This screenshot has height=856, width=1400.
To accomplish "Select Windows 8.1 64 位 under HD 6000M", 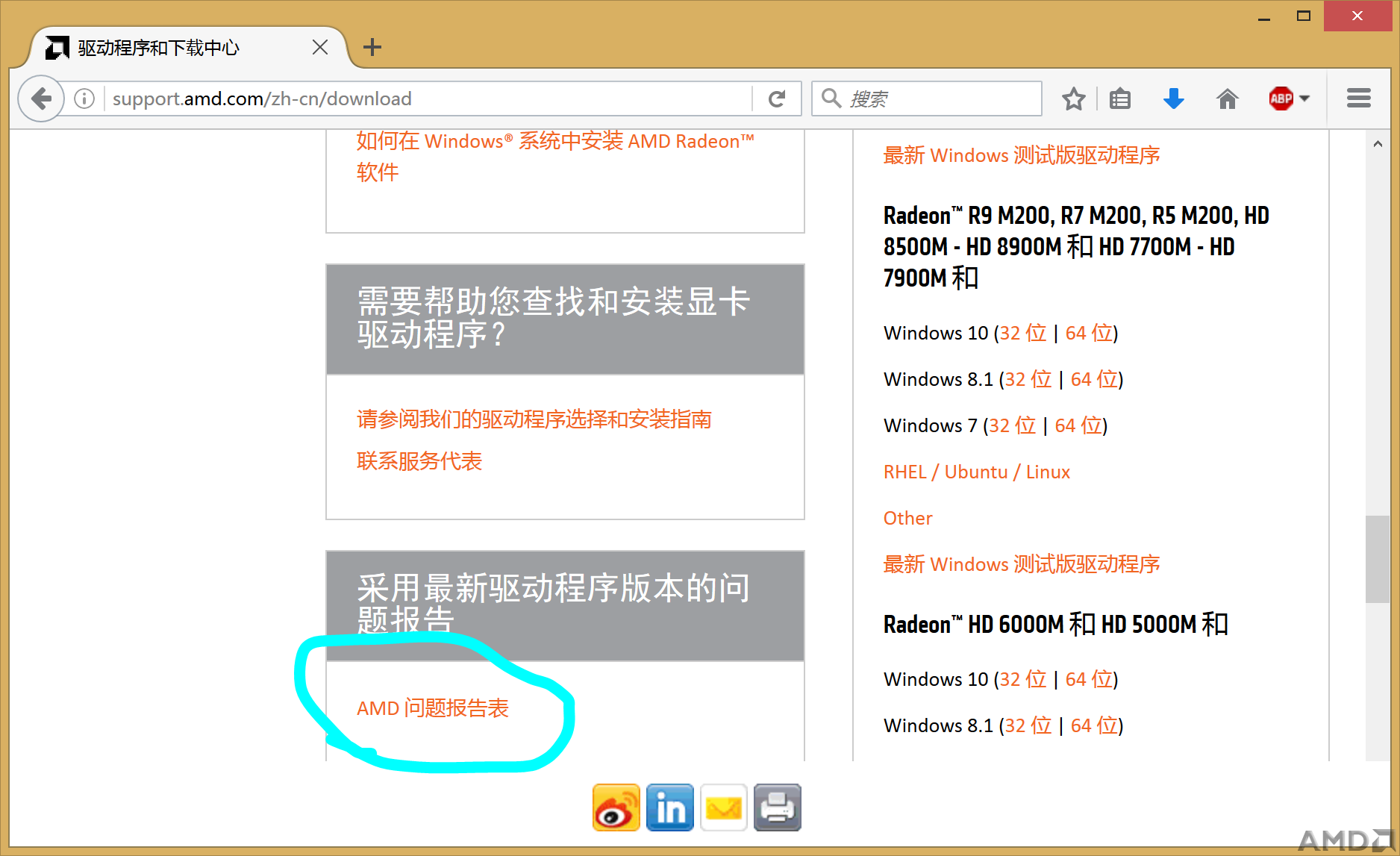I will (1094, 725).
